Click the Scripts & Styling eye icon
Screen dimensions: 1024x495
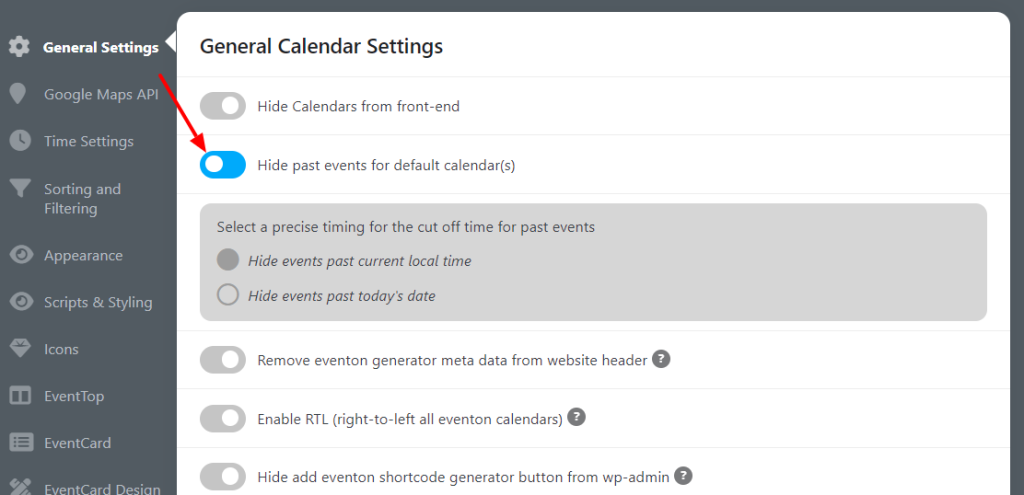tap(21, 302)
